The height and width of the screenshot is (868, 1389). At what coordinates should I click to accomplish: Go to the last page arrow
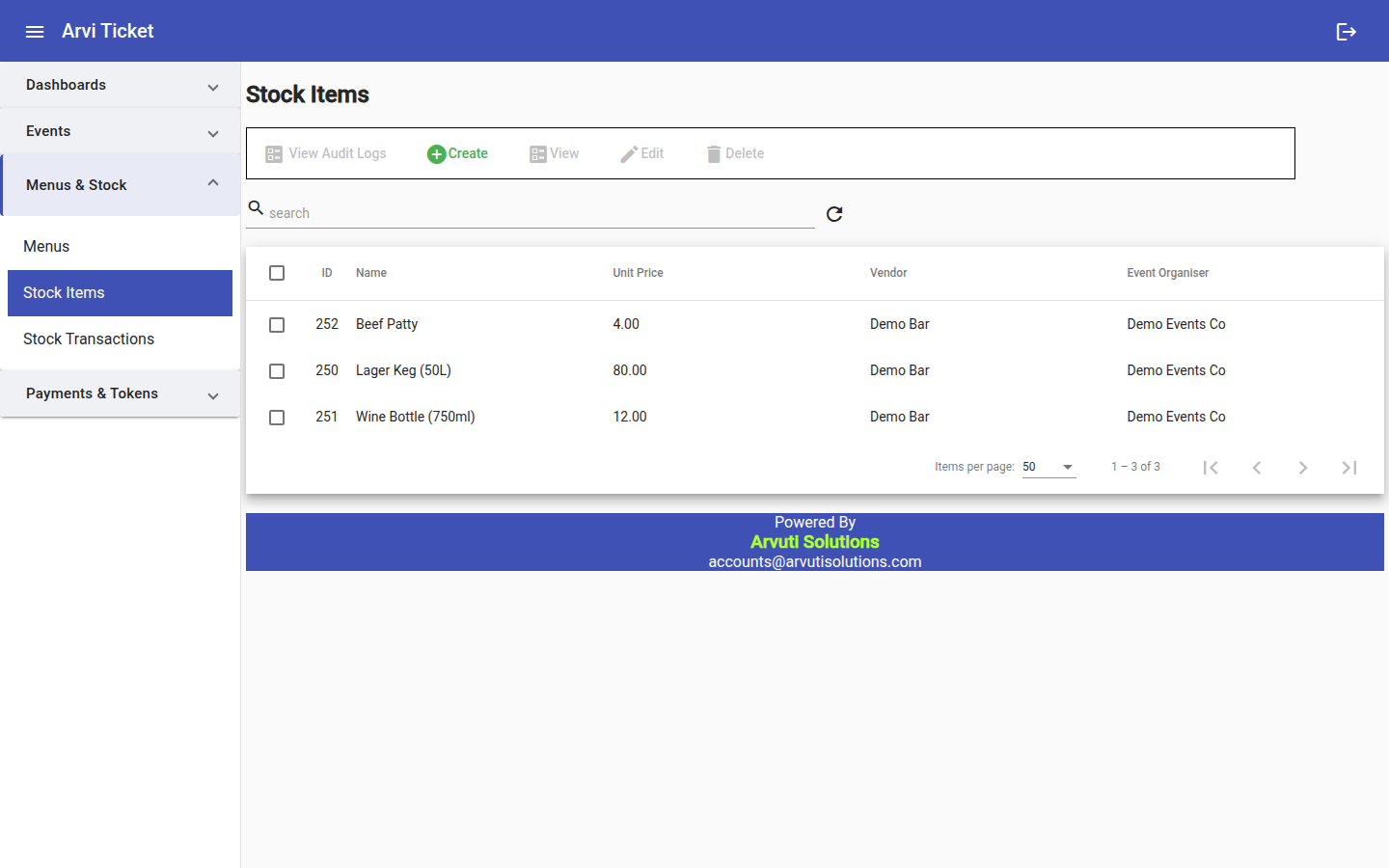pos(1349,468)
